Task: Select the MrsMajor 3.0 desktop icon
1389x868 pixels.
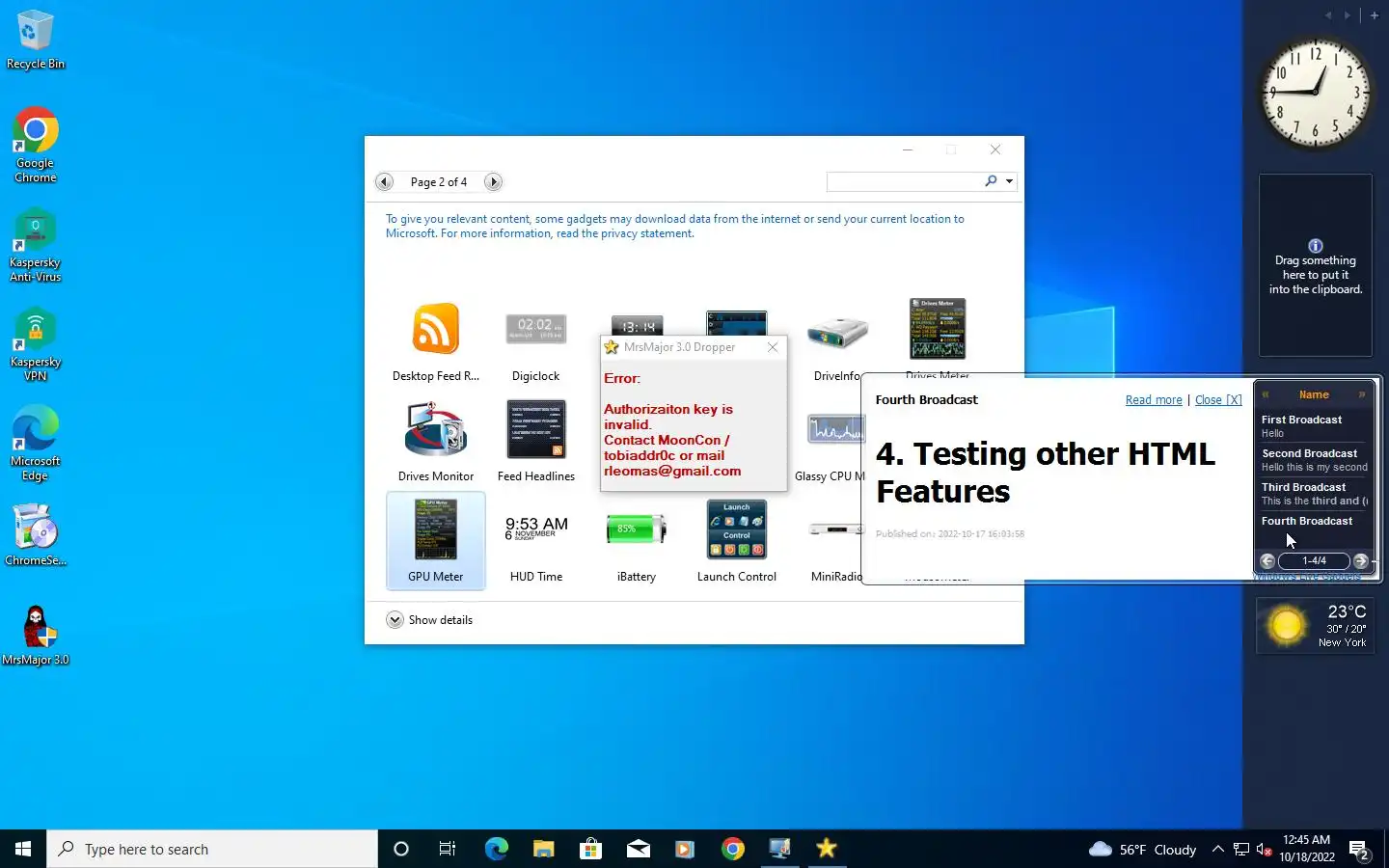Action: click(36, 635)
